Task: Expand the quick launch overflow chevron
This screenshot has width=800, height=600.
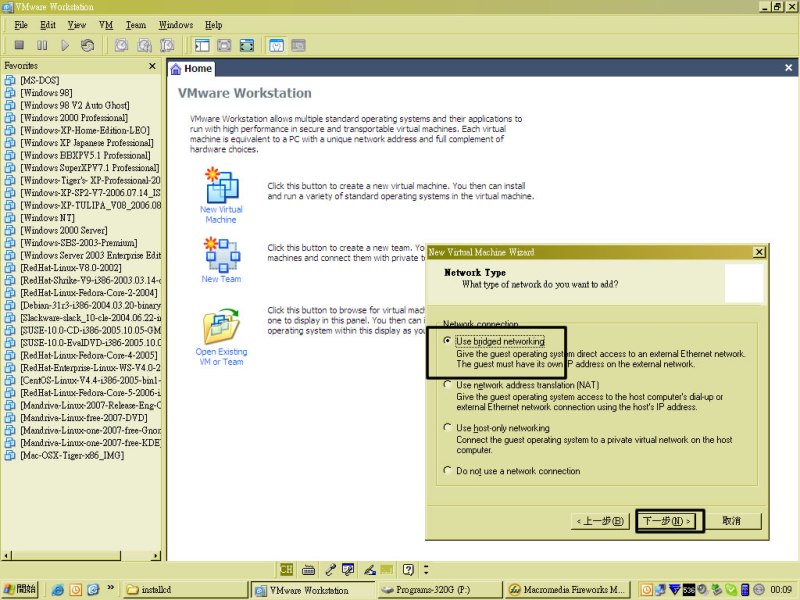Action: point(110,588)
